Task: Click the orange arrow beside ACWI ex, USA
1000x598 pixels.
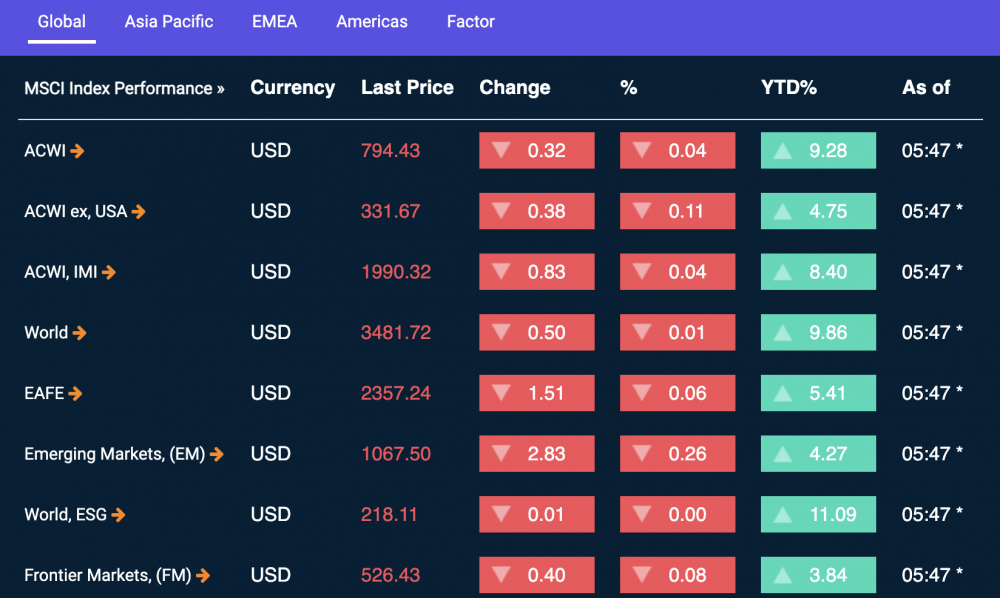Action: point(138,212)
